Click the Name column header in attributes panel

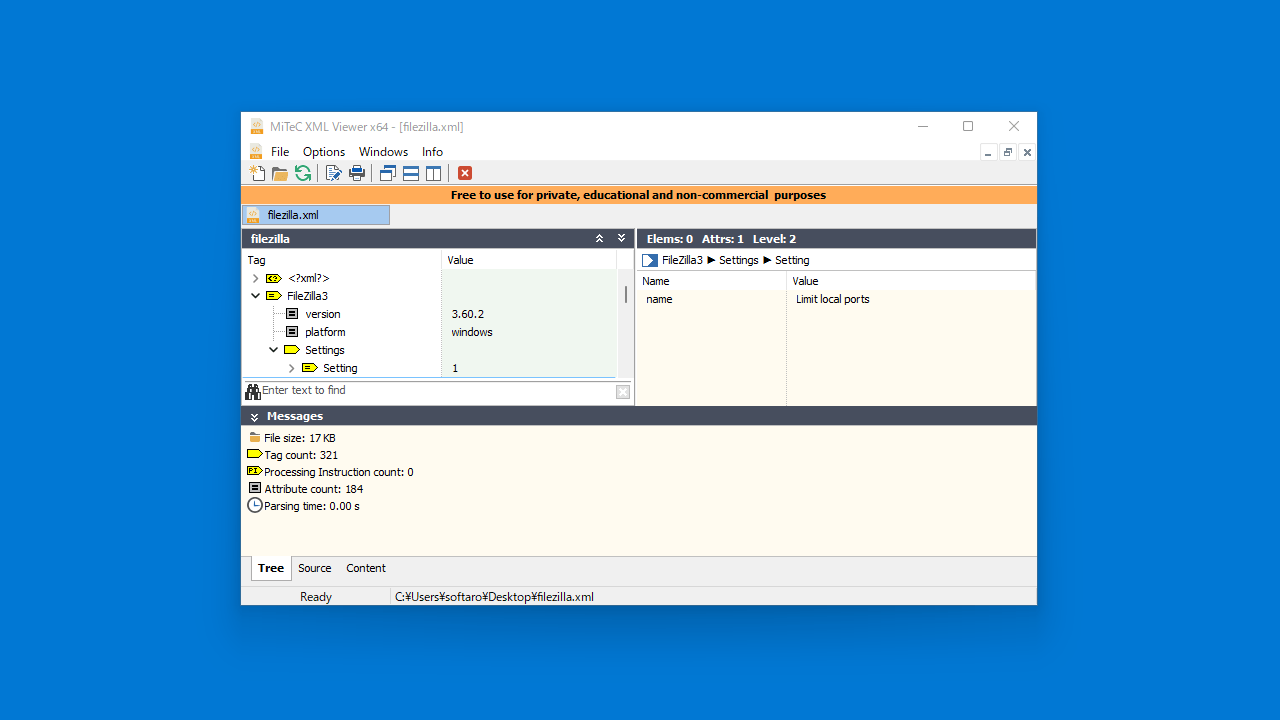click(711, 281)
